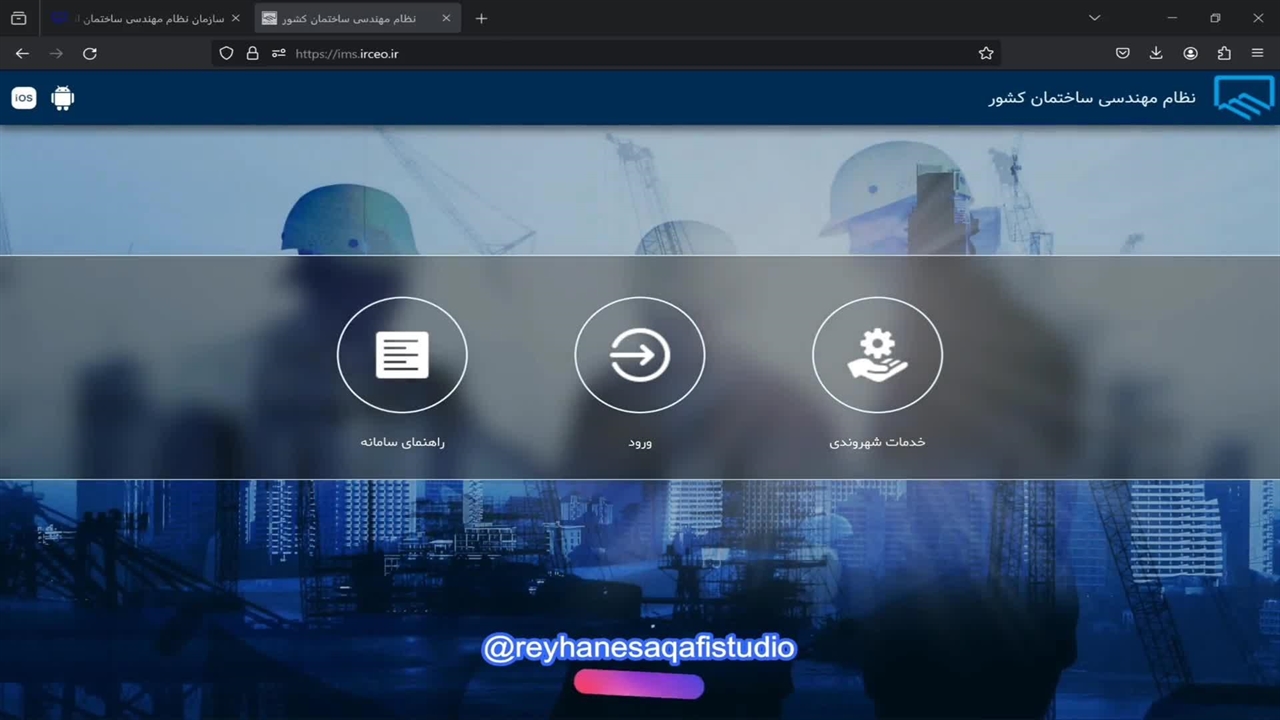1280x720 pixels.
Task: Bookmark this page with star icon
Action: (986, 54)
